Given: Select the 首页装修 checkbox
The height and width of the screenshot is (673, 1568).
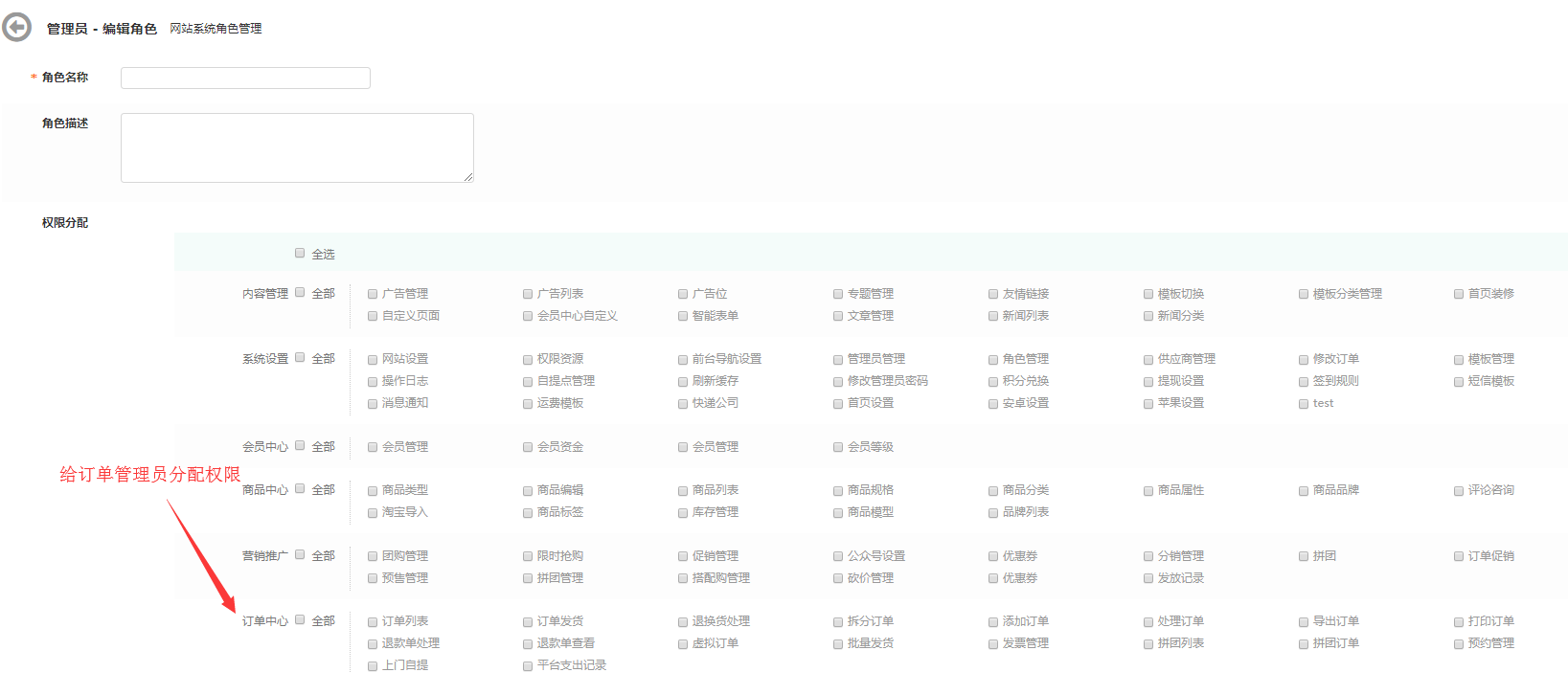Looking at the screenshot, I should pyautogui.click(x=1459, y=295).
